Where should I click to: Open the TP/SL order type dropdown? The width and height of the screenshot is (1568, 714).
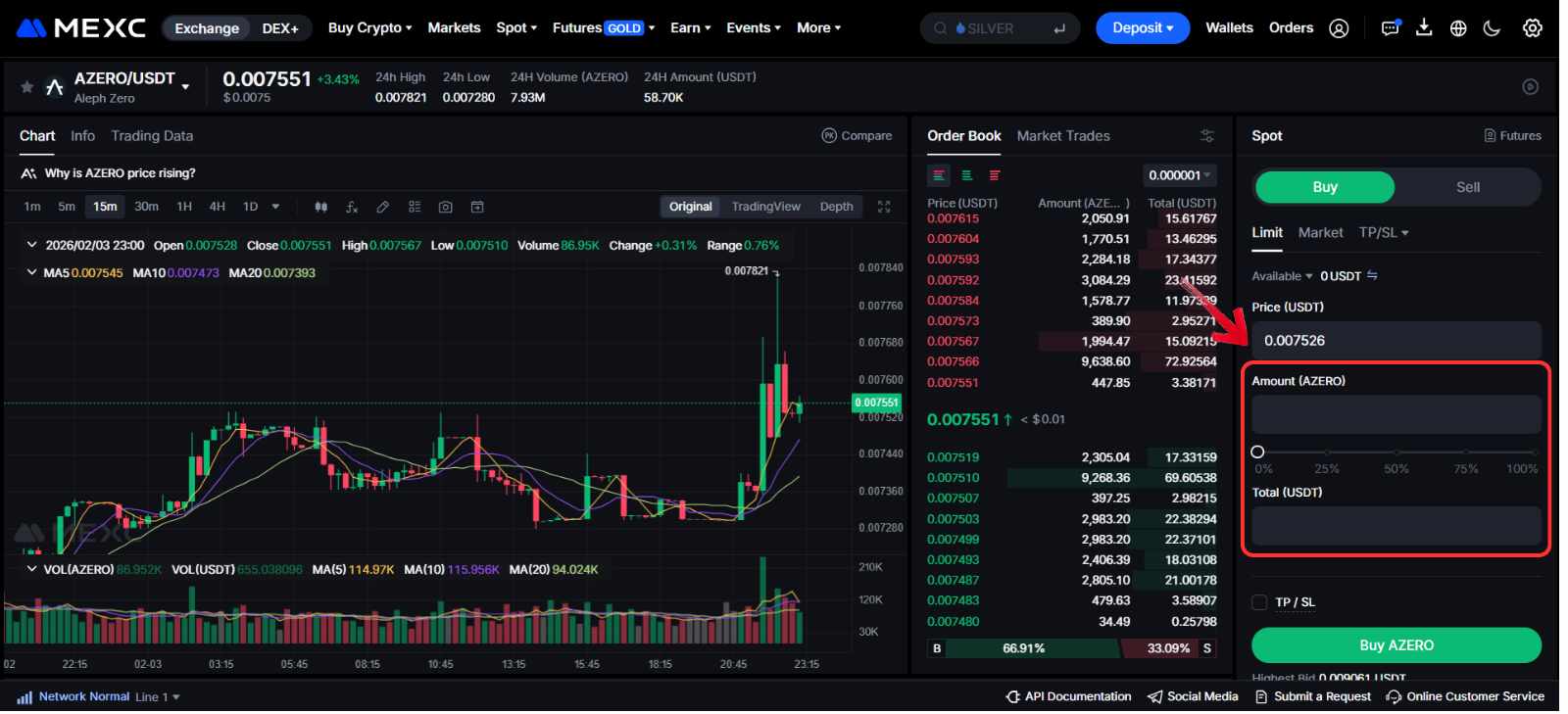click(x=1383, y=232)
